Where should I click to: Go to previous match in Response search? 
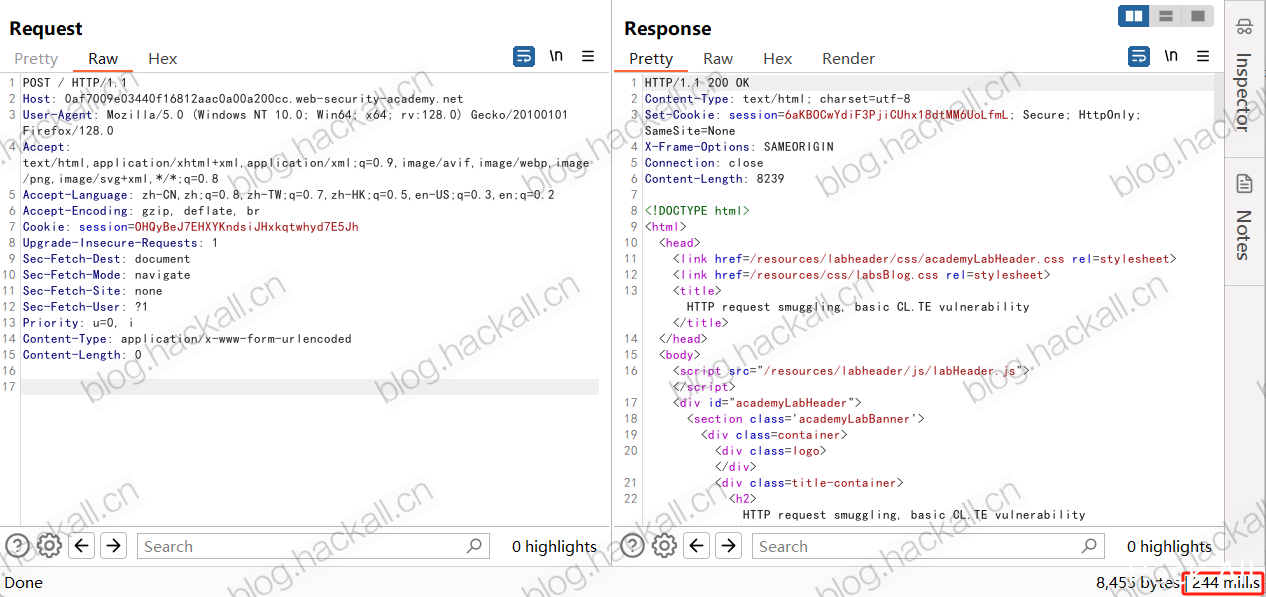click(x=697, y=546)
